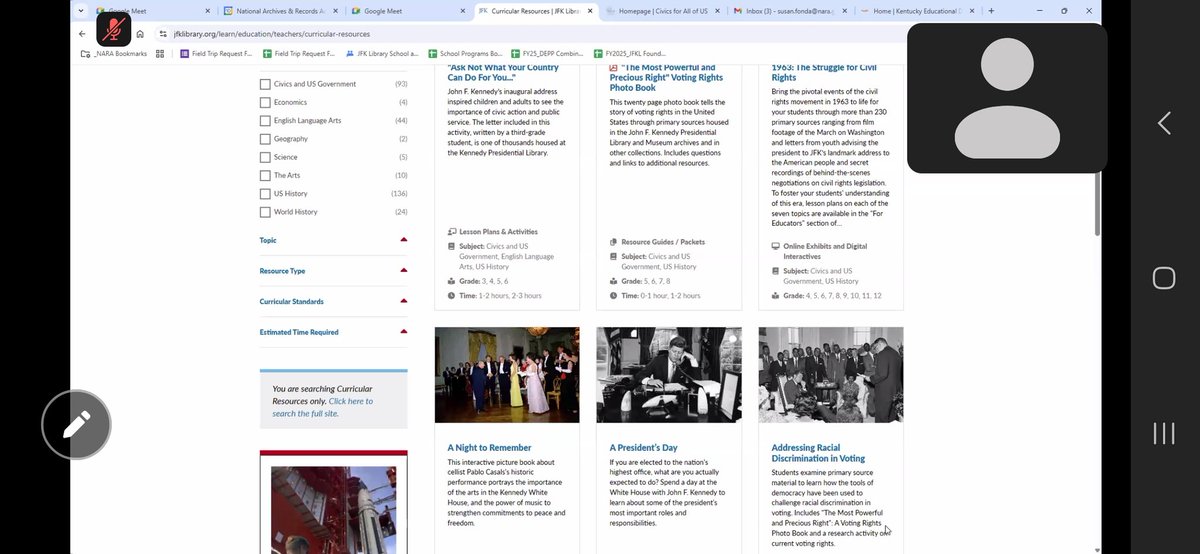Expand the Topic filter arrow
The height and width of the screenshot is (554, 1200).
coord(404,240)
